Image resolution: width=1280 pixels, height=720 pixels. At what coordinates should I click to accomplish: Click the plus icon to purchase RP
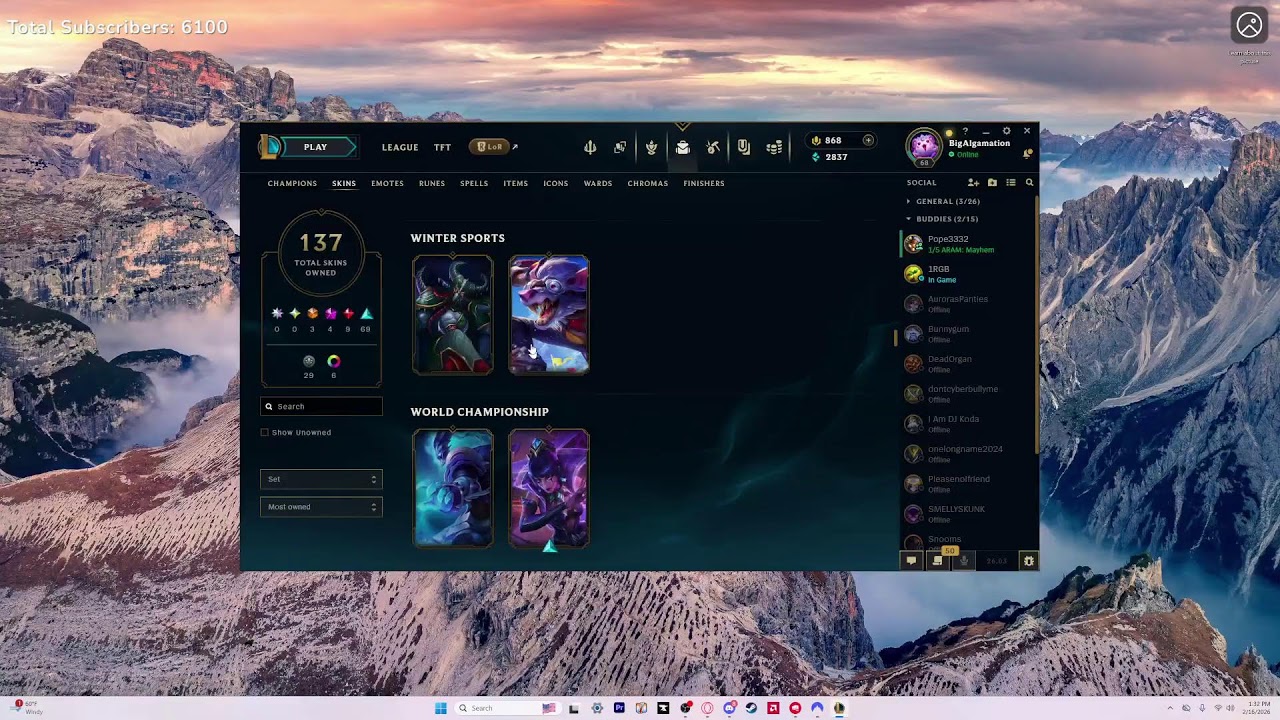(868, 141)
